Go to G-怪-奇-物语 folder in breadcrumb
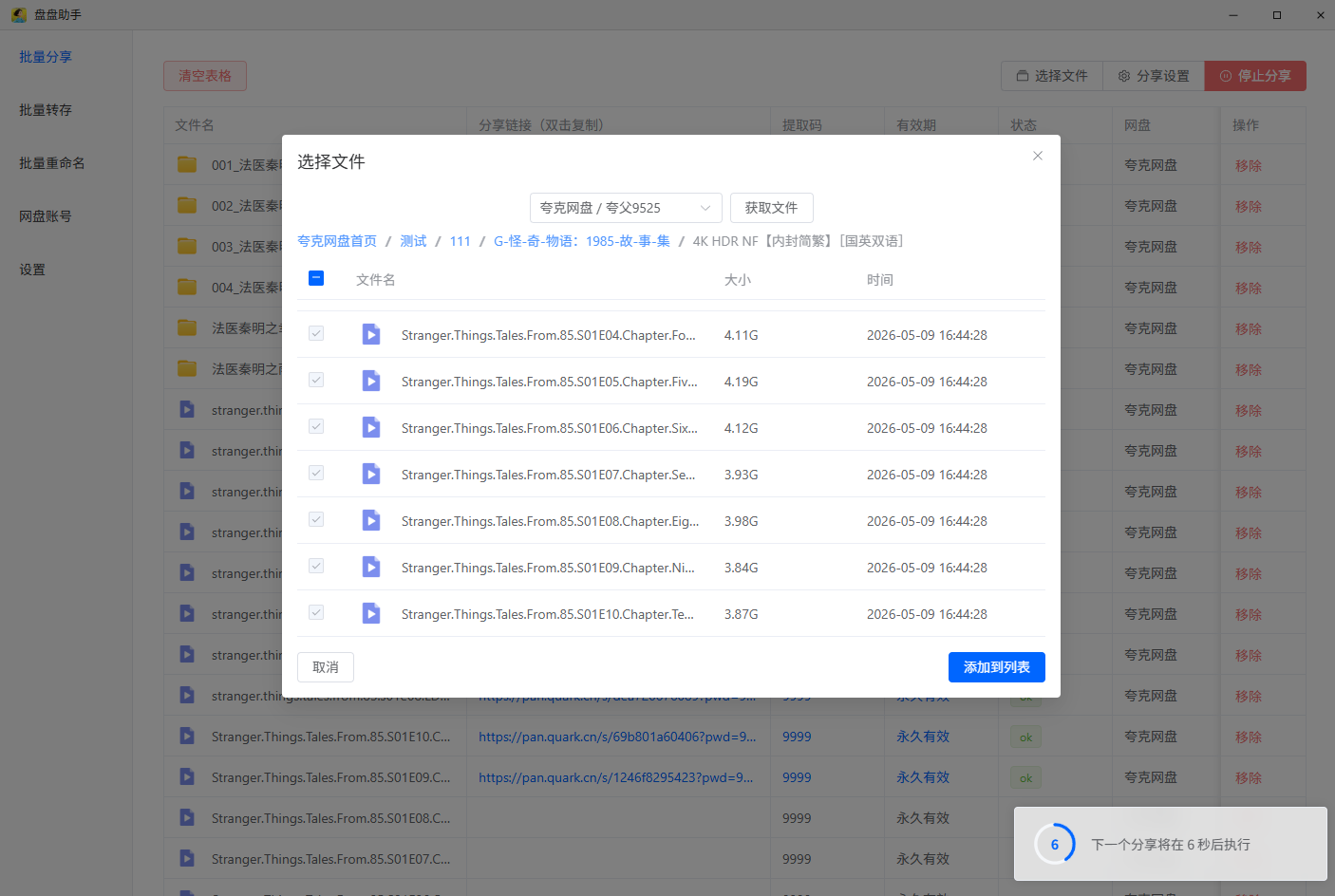 click(x=582, y=241)
